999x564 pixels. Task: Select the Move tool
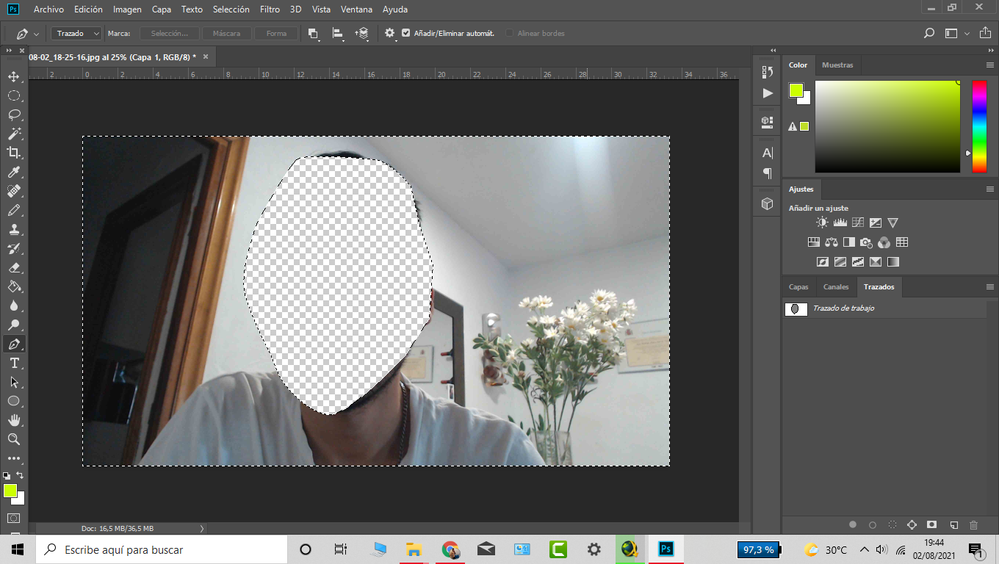(x=14, y=77)
